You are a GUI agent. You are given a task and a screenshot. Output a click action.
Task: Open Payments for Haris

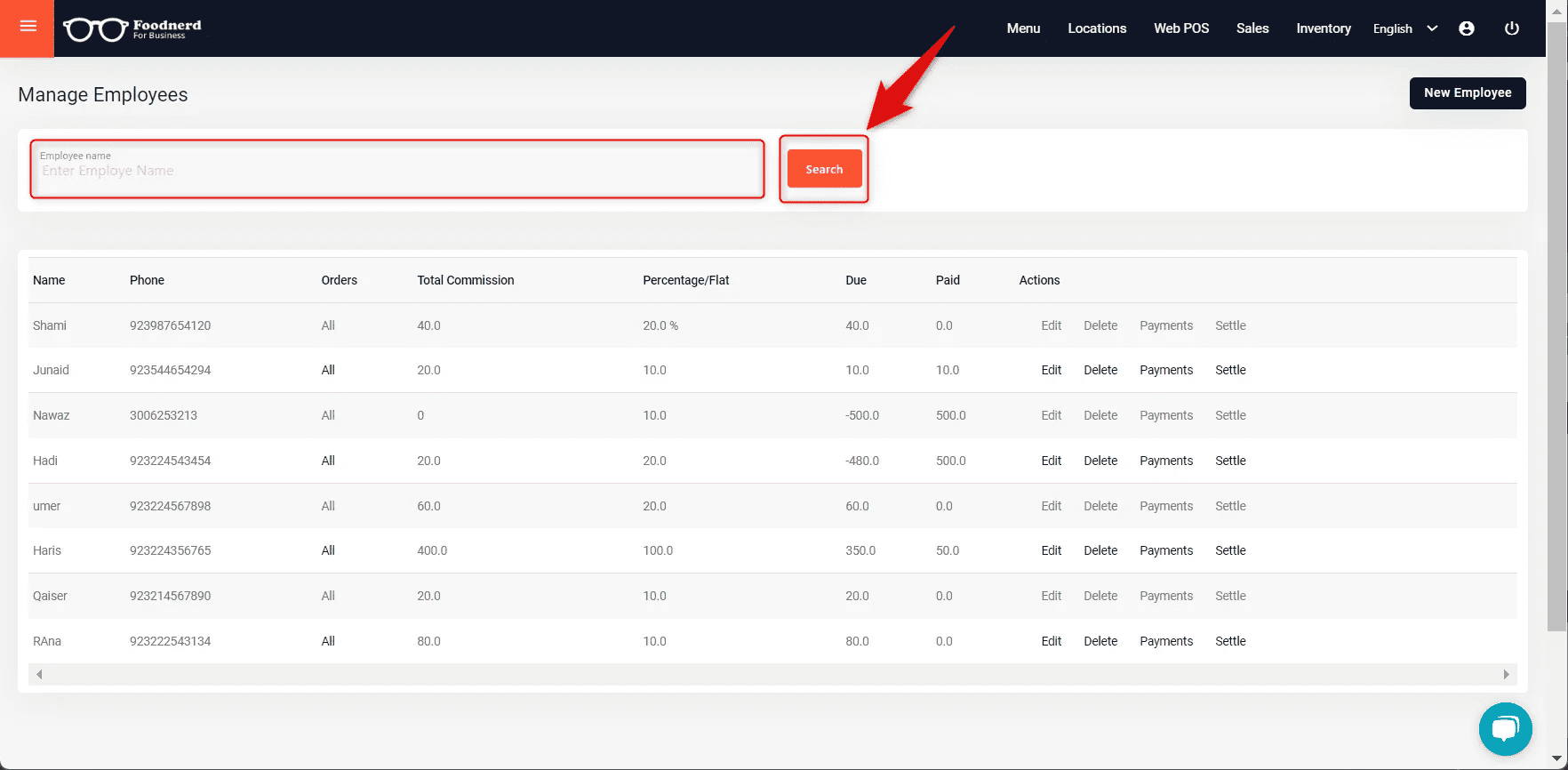click(1166, 550)
